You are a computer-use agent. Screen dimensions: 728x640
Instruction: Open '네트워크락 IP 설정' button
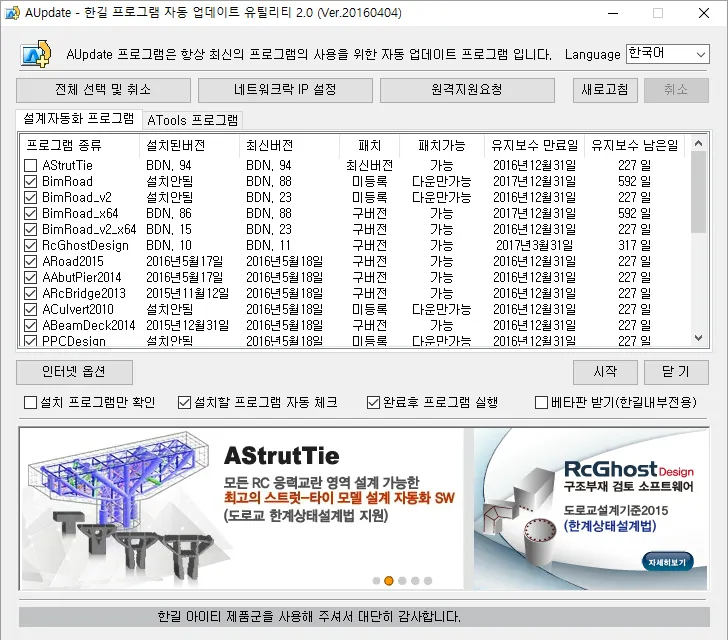pos(285,90)
